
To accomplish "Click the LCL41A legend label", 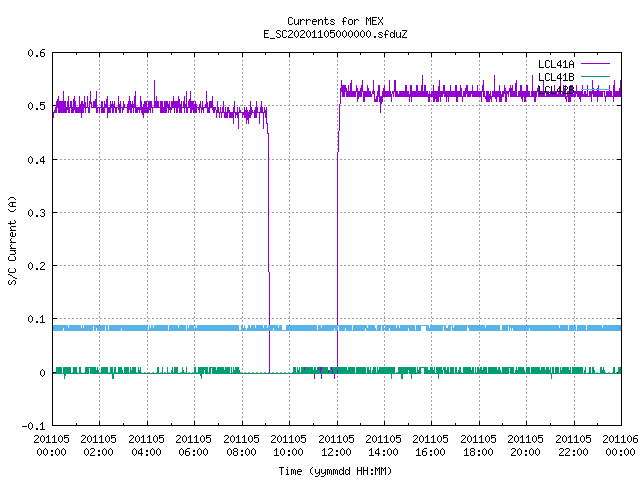I will [x=556, y=64].
